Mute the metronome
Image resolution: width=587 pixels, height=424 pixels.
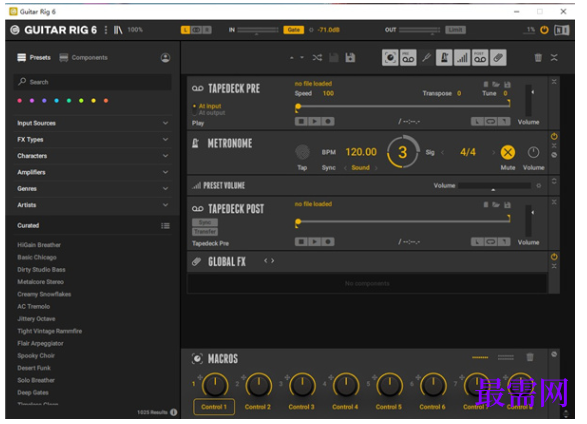pyautogui.click(x=508, y=152)
